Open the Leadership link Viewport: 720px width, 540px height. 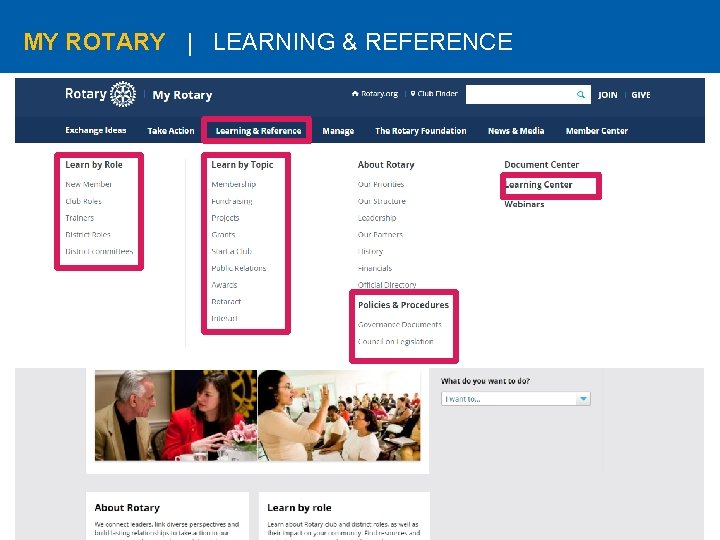(377, 218)
